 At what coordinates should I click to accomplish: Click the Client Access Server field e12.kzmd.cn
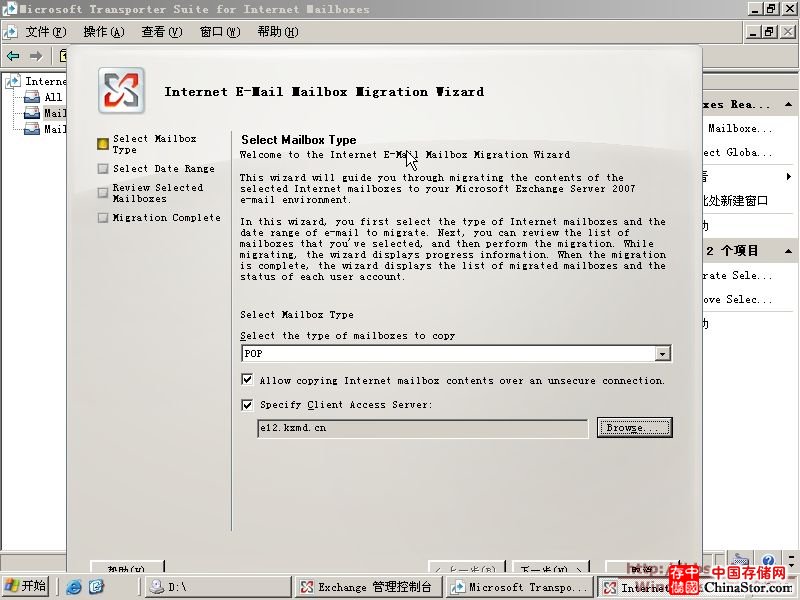pos(422,428)
